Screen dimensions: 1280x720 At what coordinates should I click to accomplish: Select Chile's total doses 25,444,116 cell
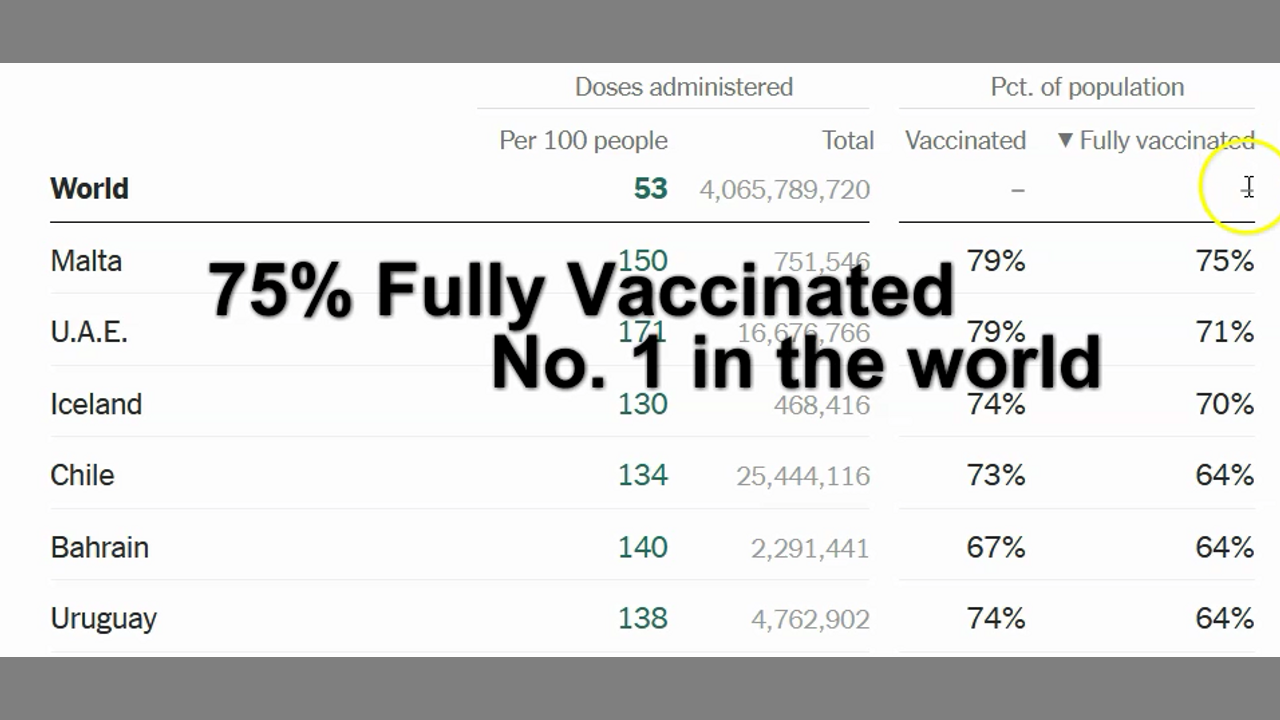802,476
